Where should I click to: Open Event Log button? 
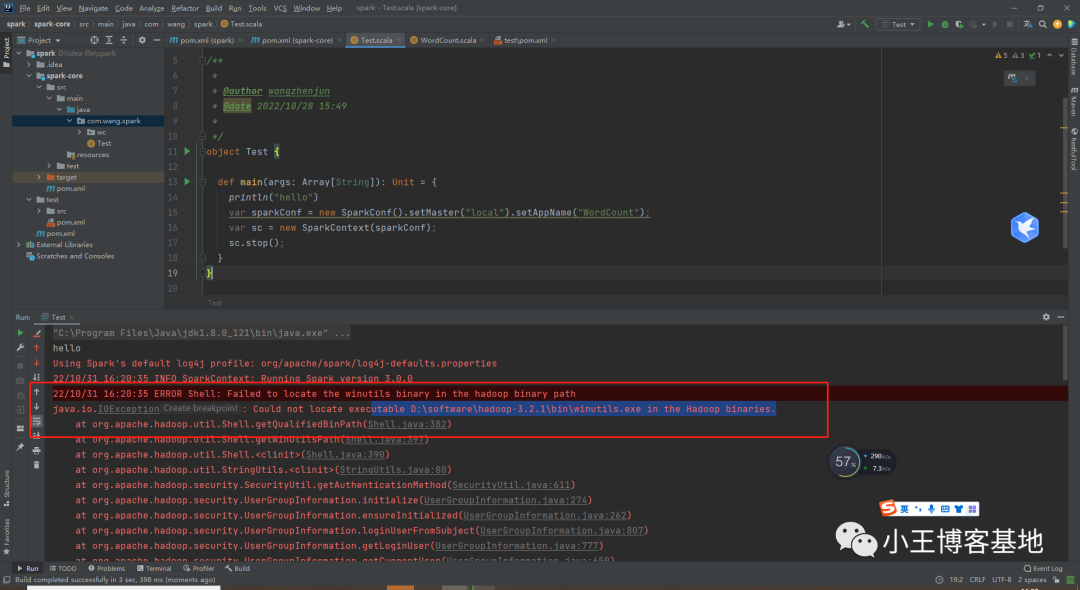click(x=1043, y=569)
